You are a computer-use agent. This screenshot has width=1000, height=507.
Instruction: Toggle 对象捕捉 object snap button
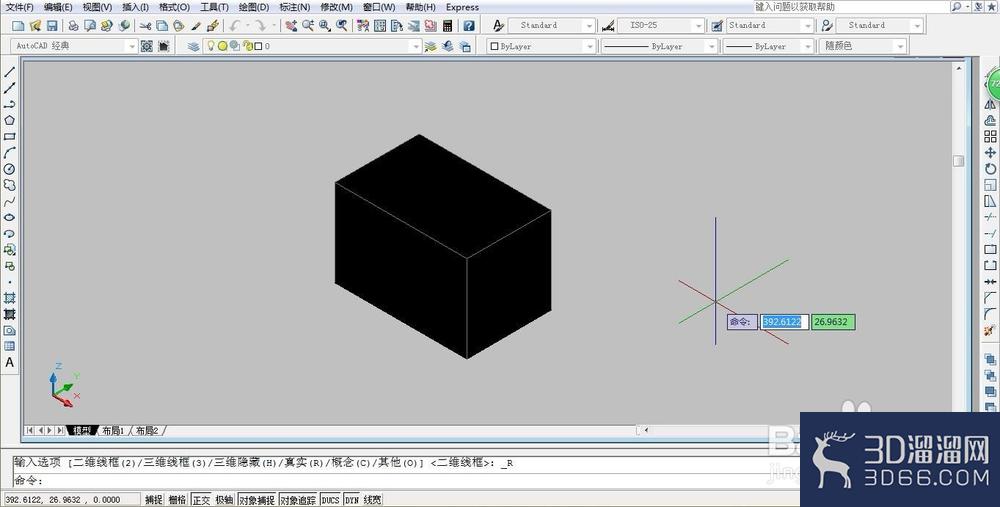(x=257, y=500)
